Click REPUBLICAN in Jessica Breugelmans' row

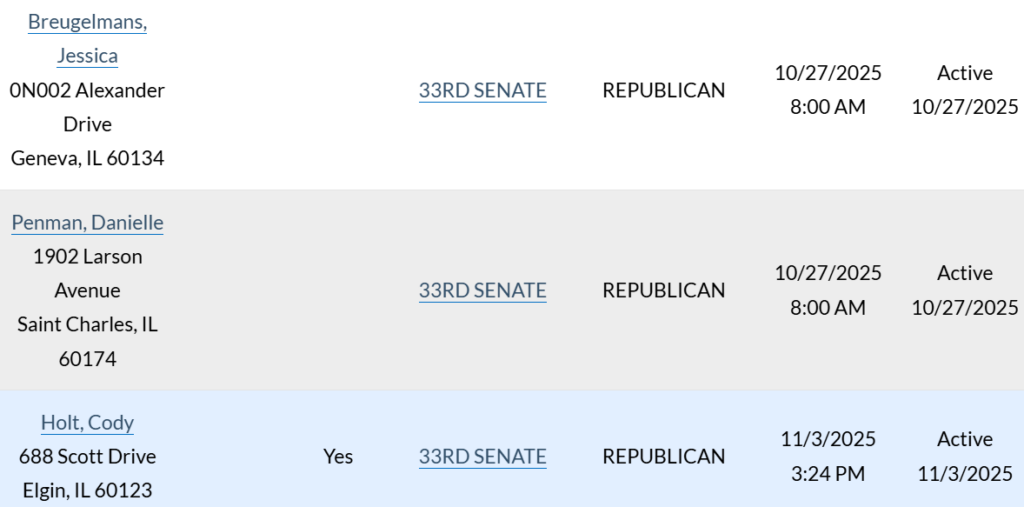coord(663,90)
